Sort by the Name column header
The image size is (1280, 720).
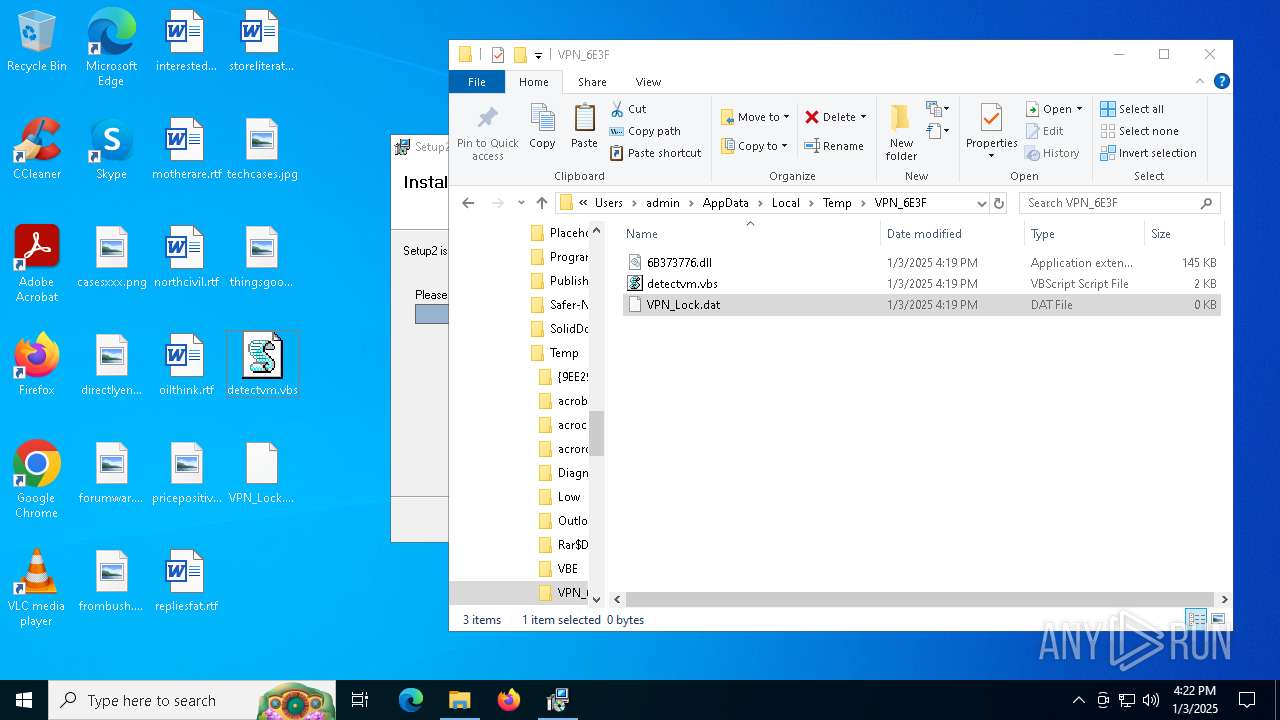[x=750, y=234]
